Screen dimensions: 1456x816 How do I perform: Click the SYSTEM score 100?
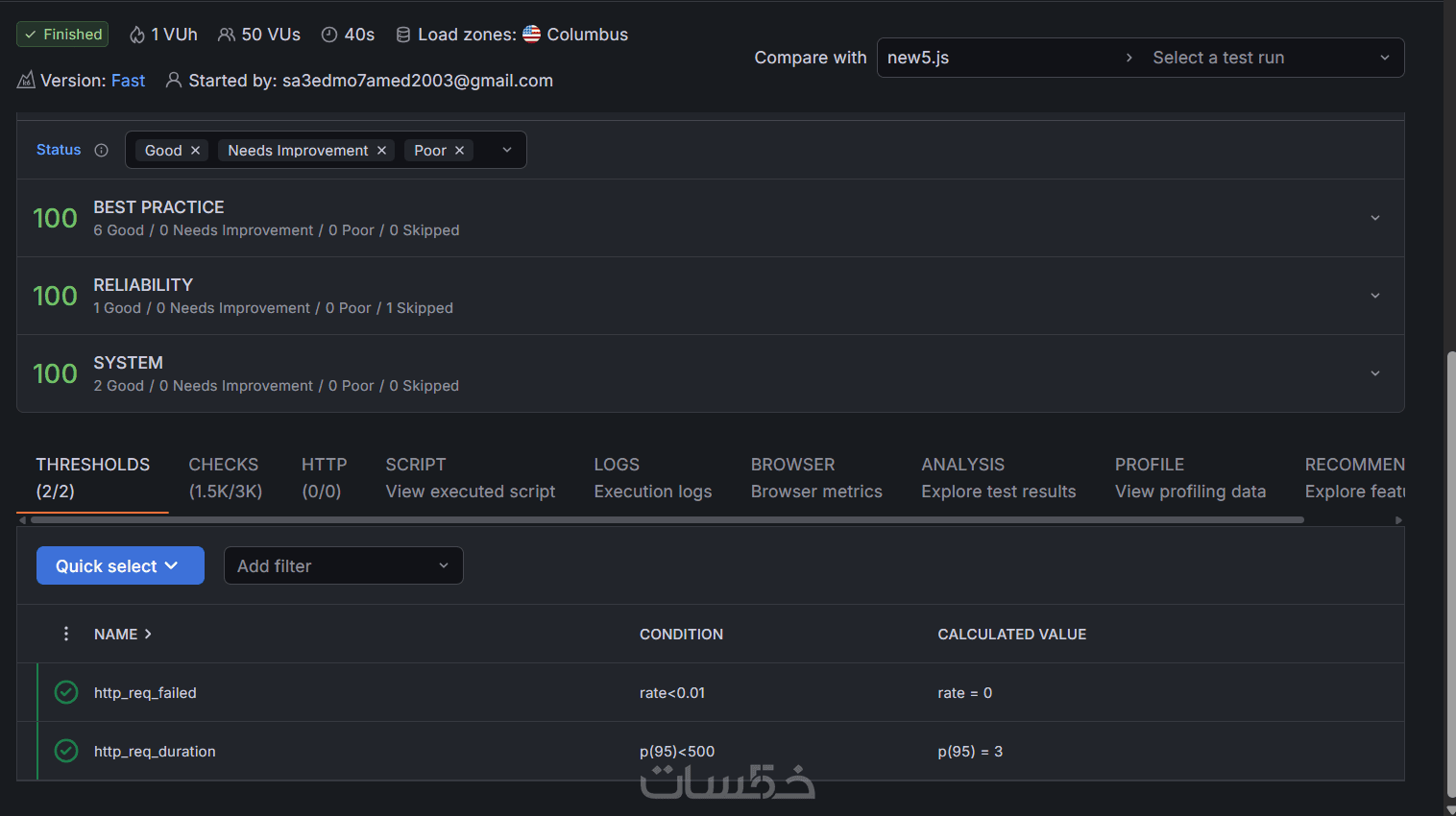coord(55,373)
